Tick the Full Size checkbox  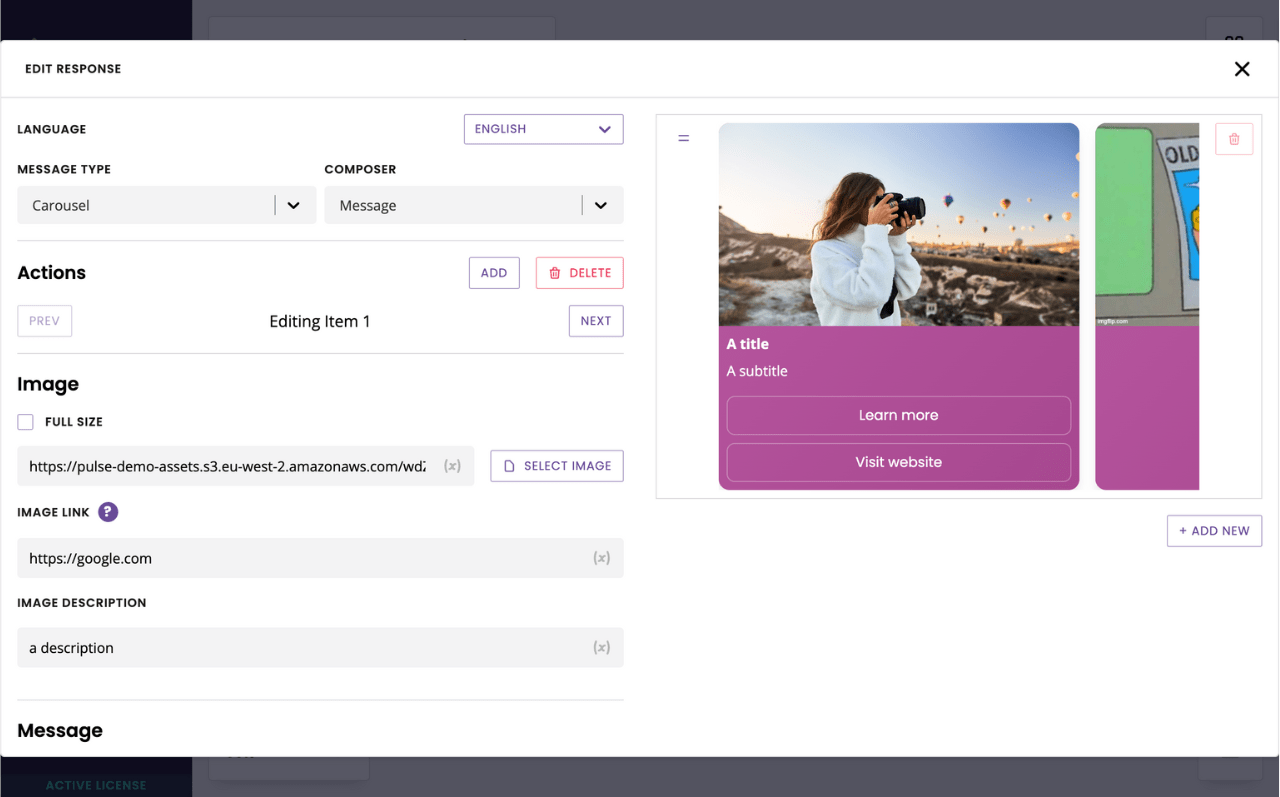(x=26, y=422)
